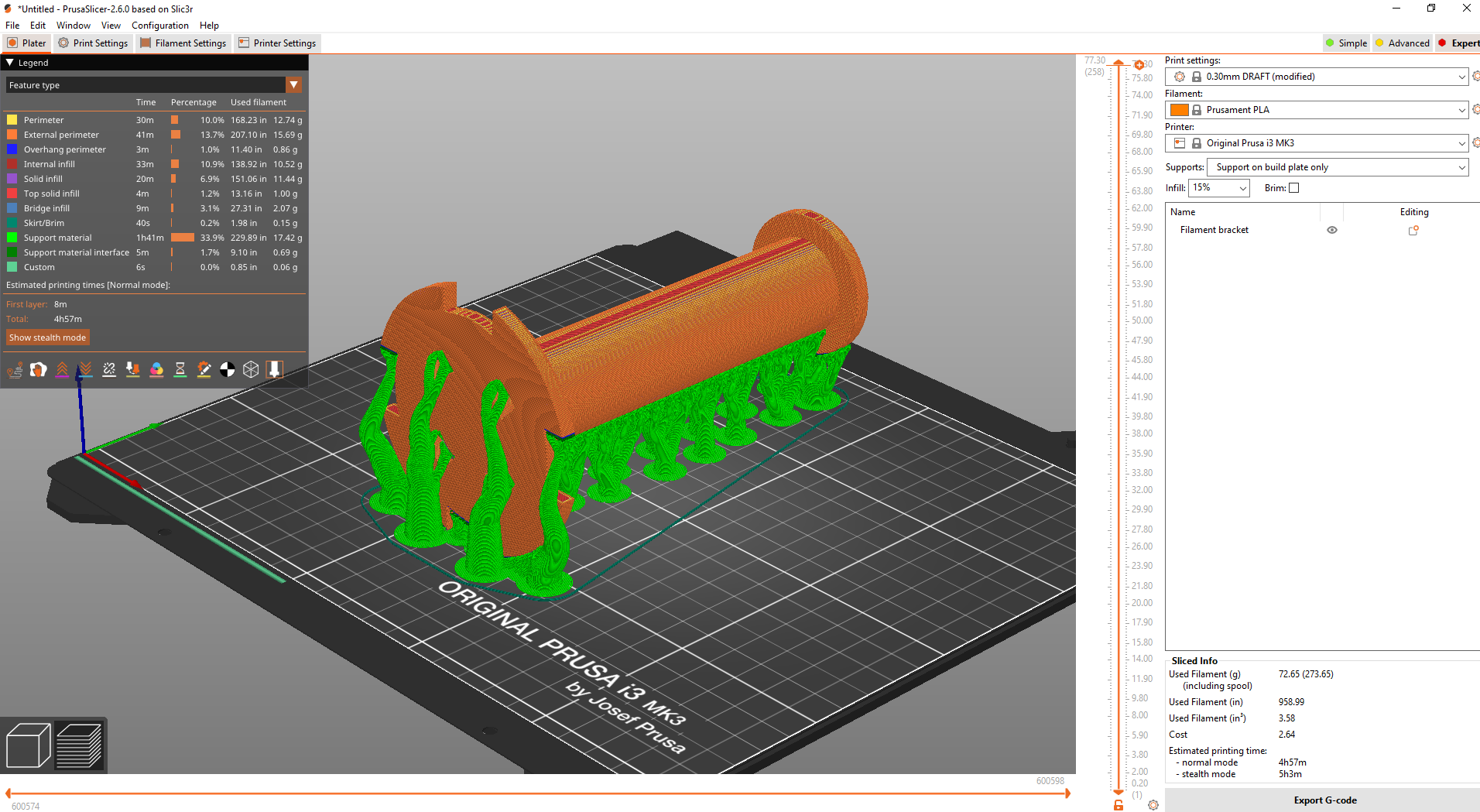Open filament preset edit gear icon
1480x812 pixels.
click(x=1476, y=109)
